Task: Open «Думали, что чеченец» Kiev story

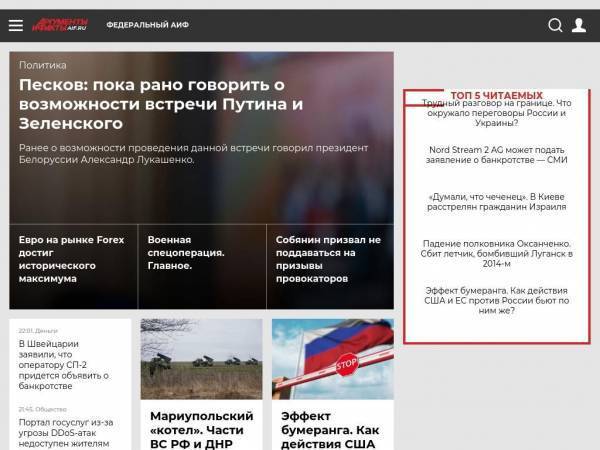Action: click(x=496, y=202)
